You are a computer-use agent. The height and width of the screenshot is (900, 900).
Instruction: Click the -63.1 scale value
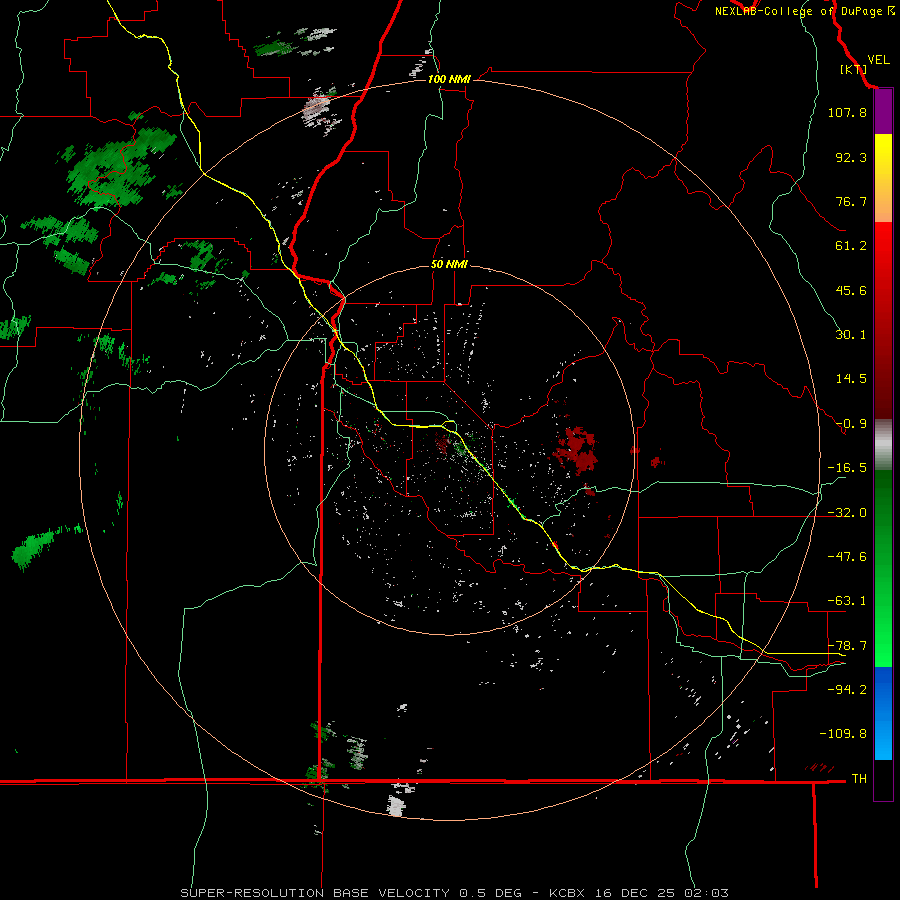pos(847,601)
